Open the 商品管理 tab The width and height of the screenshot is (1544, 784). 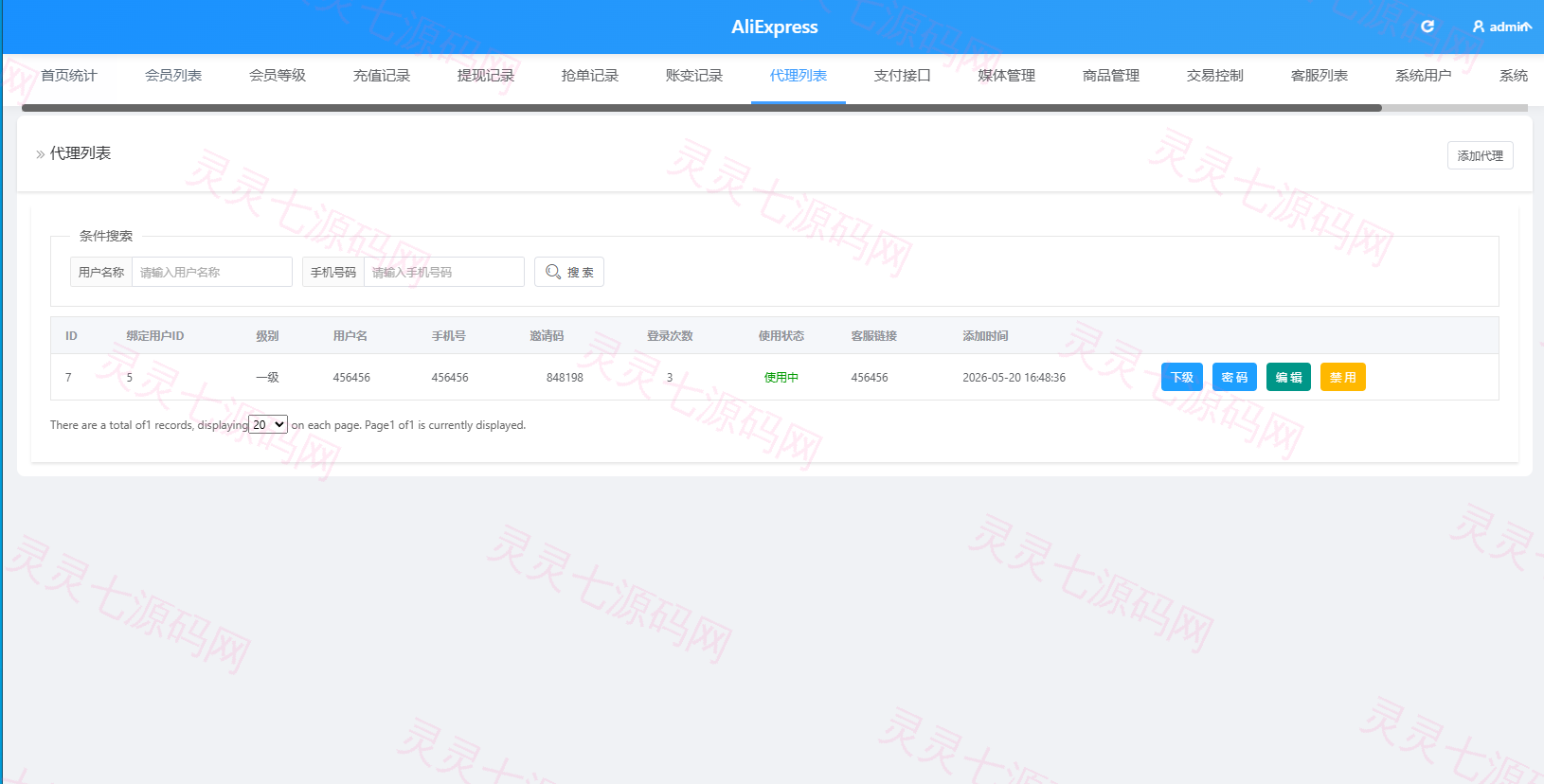pyautogui.click(x=1111, y=76)
